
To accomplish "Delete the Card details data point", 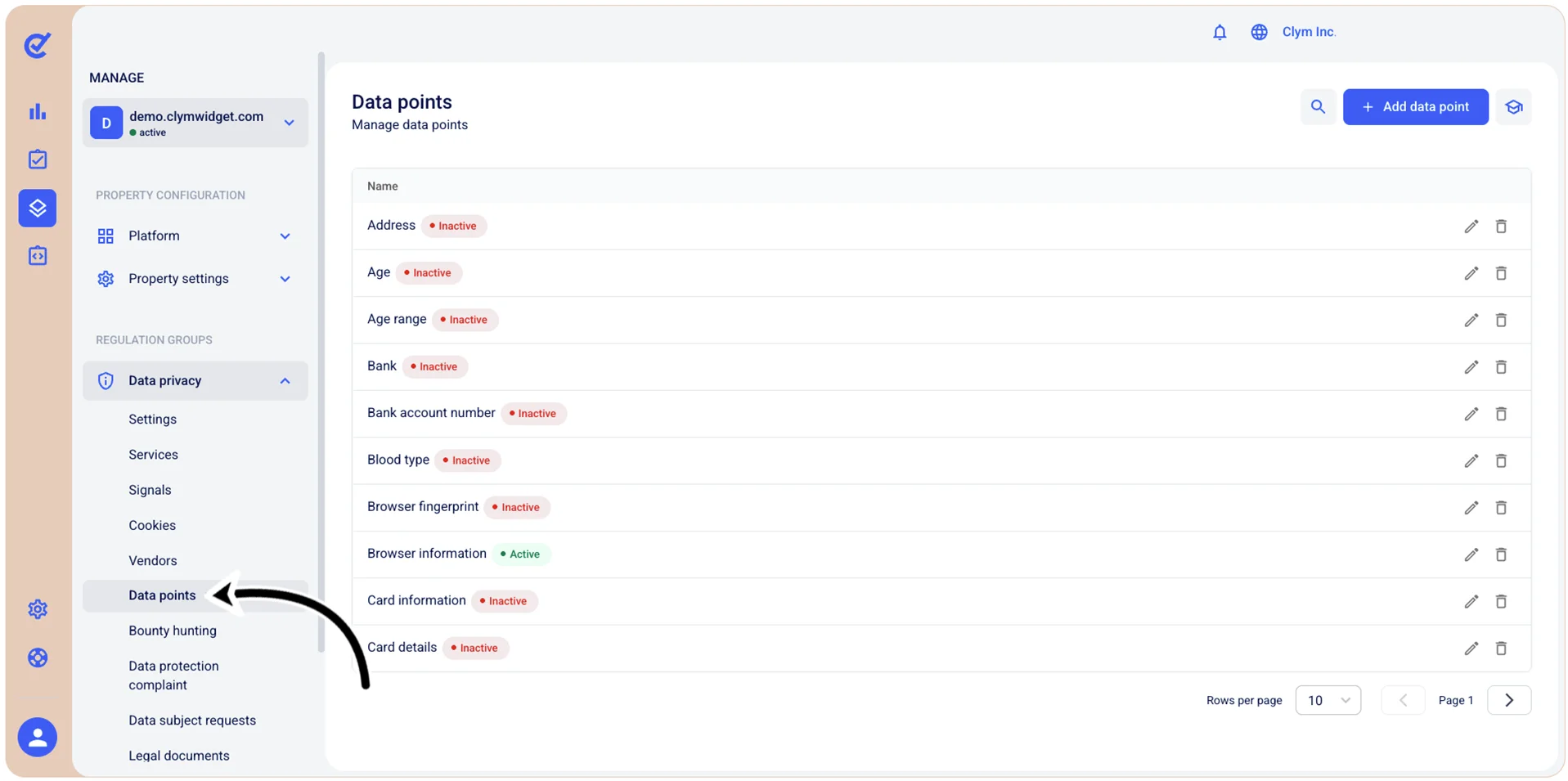I will (1501, 649).
